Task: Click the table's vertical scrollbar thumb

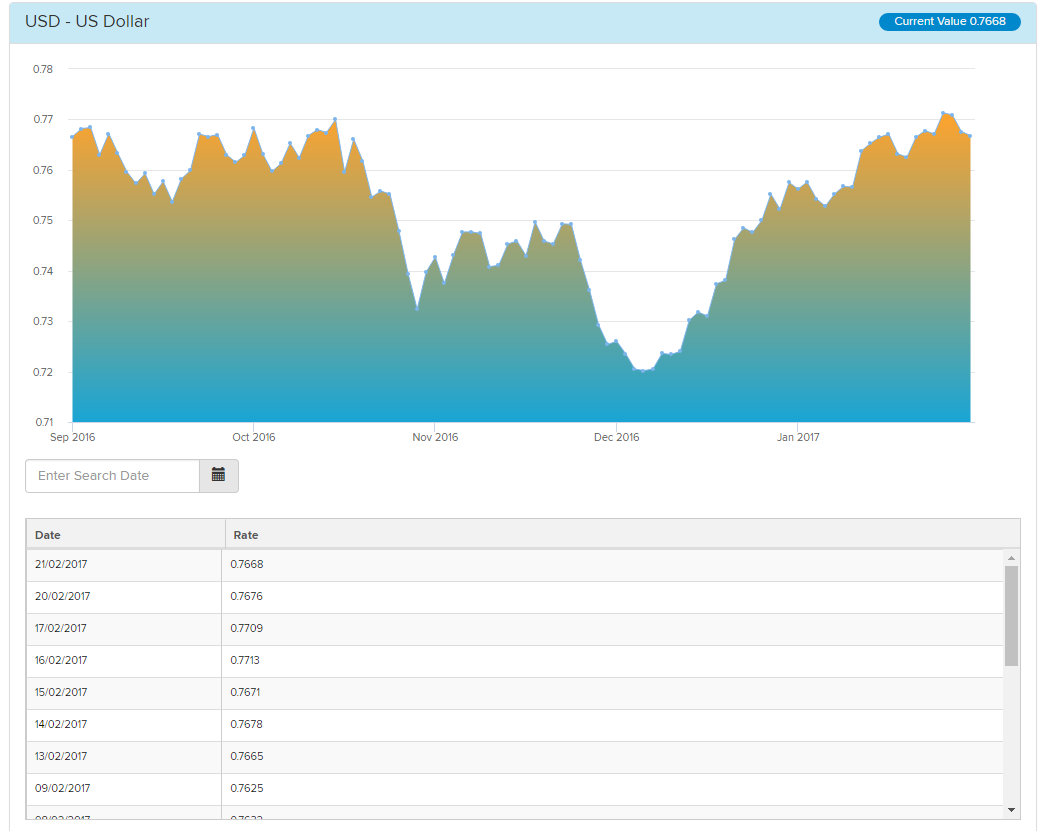Action: tap(1011, 615)
